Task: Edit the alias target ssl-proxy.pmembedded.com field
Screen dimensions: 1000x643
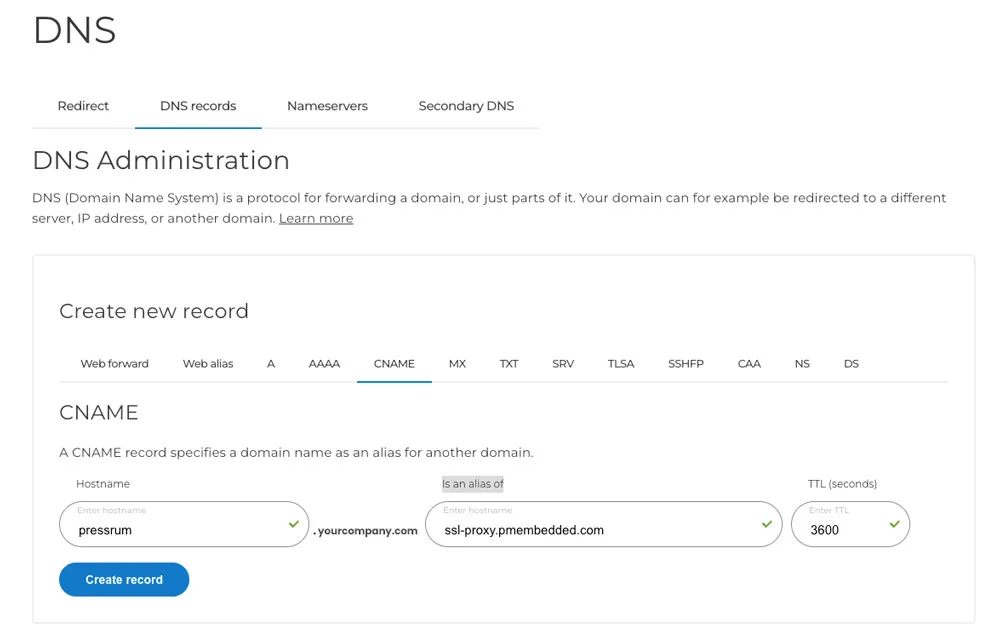Action: tap(595, 530)
